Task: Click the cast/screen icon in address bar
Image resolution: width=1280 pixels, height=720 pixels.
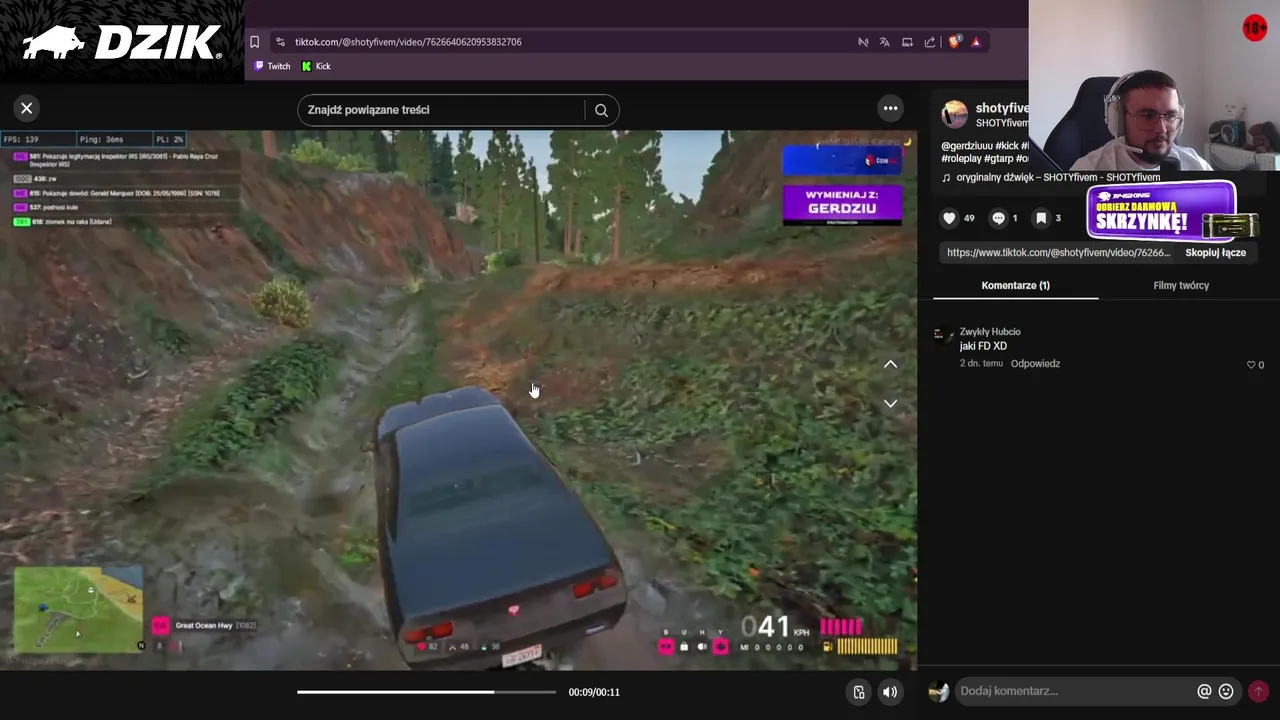Action: click(x=907, y=42)
